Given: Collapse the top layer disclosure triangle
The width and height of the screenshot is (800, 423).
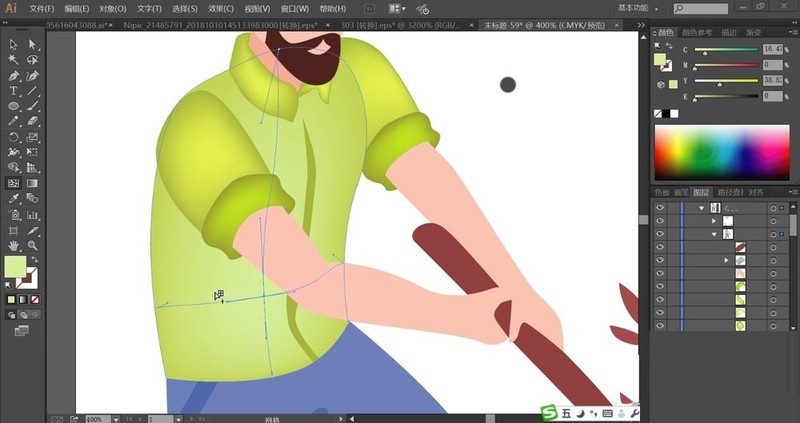Looking at the screenshot, I should click(702, 208).
